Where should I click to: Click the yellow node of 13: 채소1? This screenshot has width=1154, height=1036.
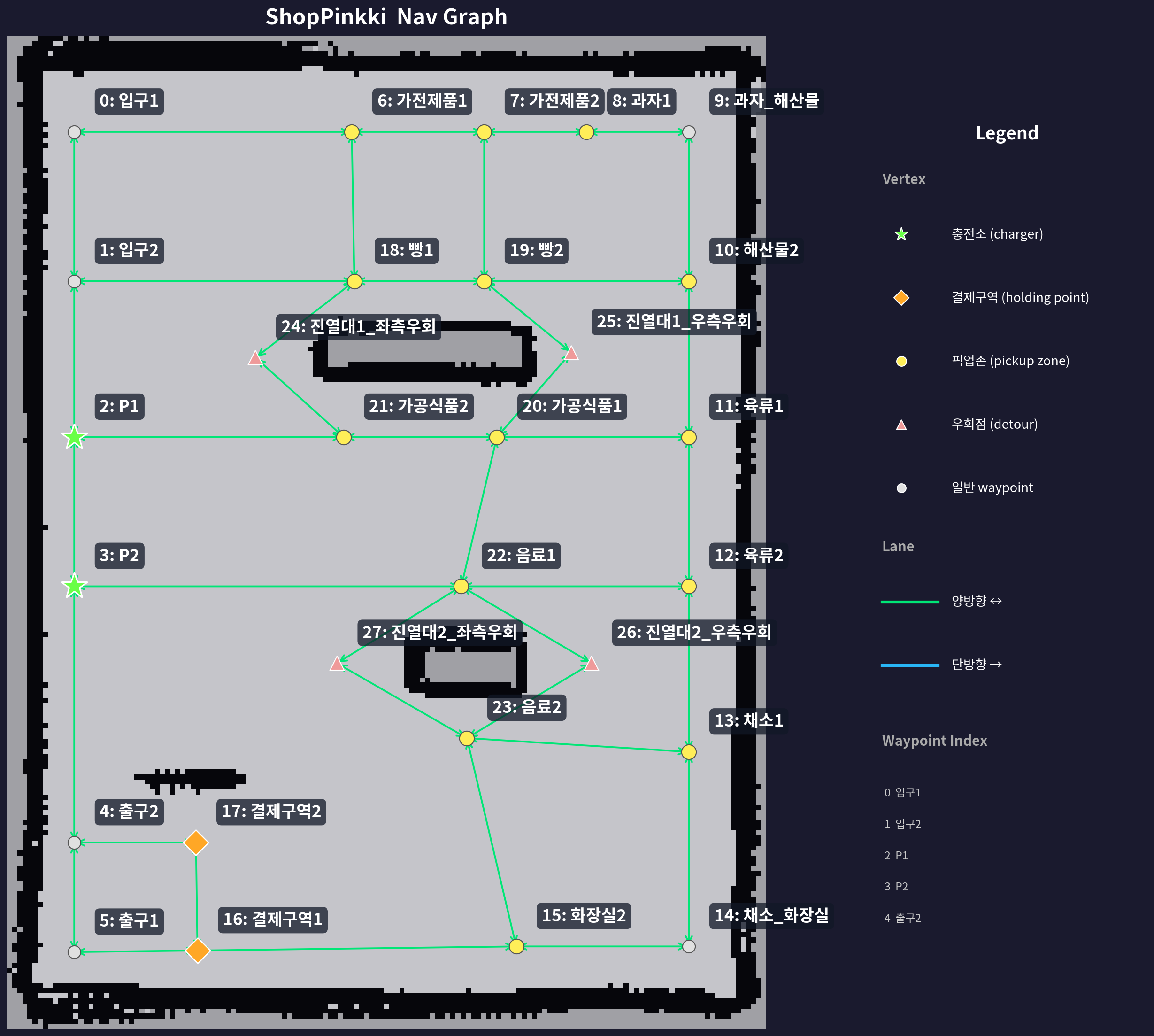(689, 752)
